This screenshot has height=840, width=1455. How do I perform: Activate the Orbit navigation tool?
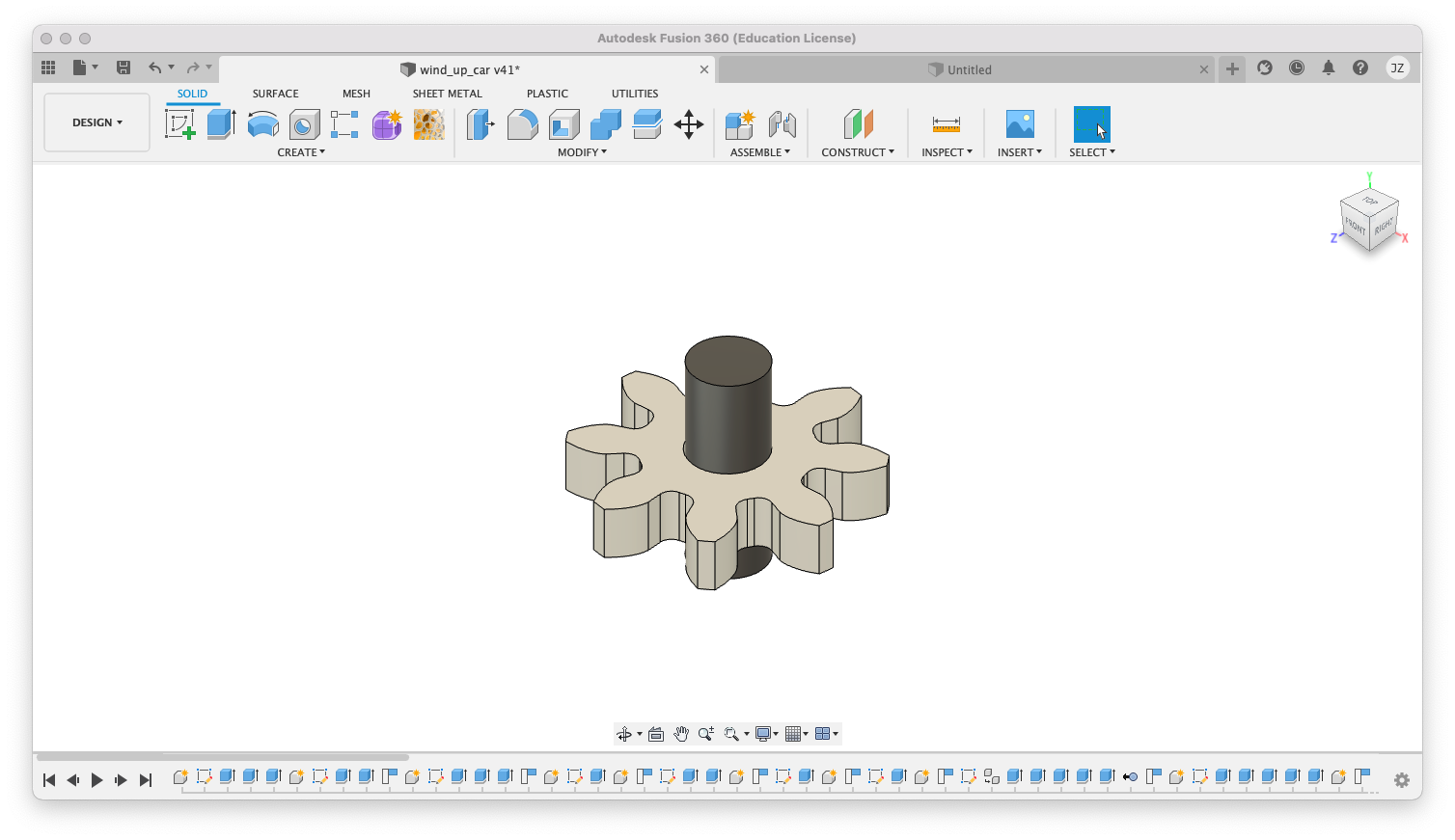pyautogui.click(x=624, y=734)
